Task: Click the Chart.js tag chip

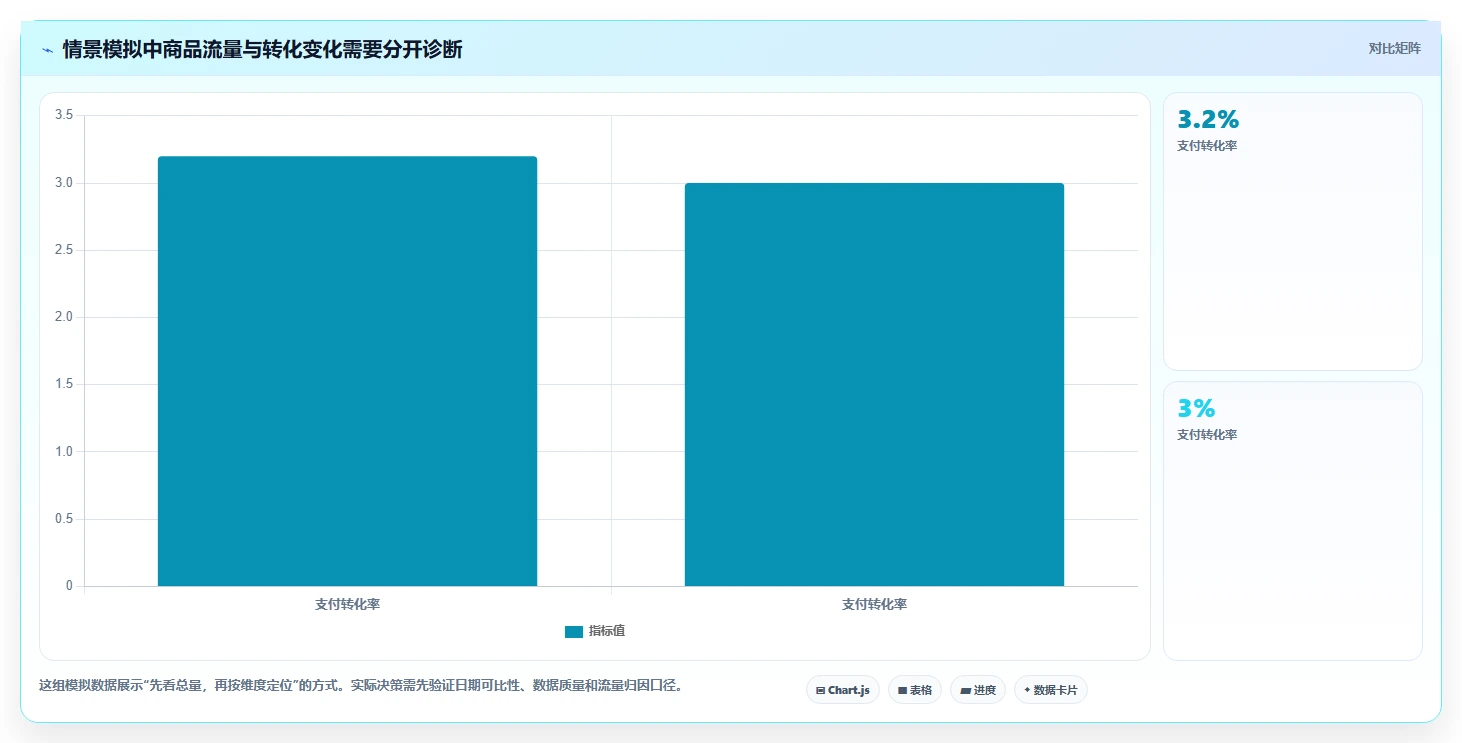Action: [843, 690]
